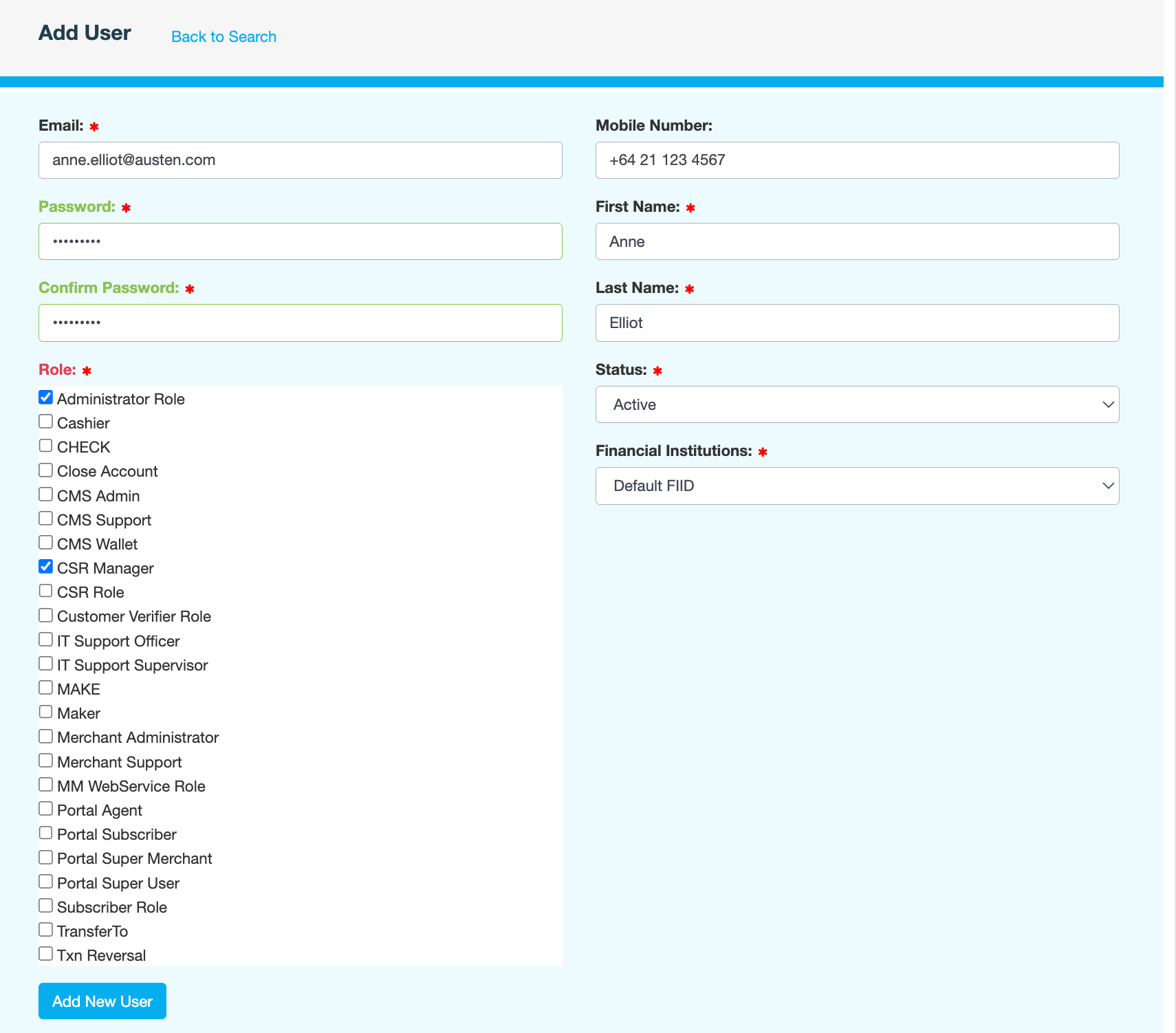Focus the Password input field
The image size is (1176, 1033).
point(301,241)
